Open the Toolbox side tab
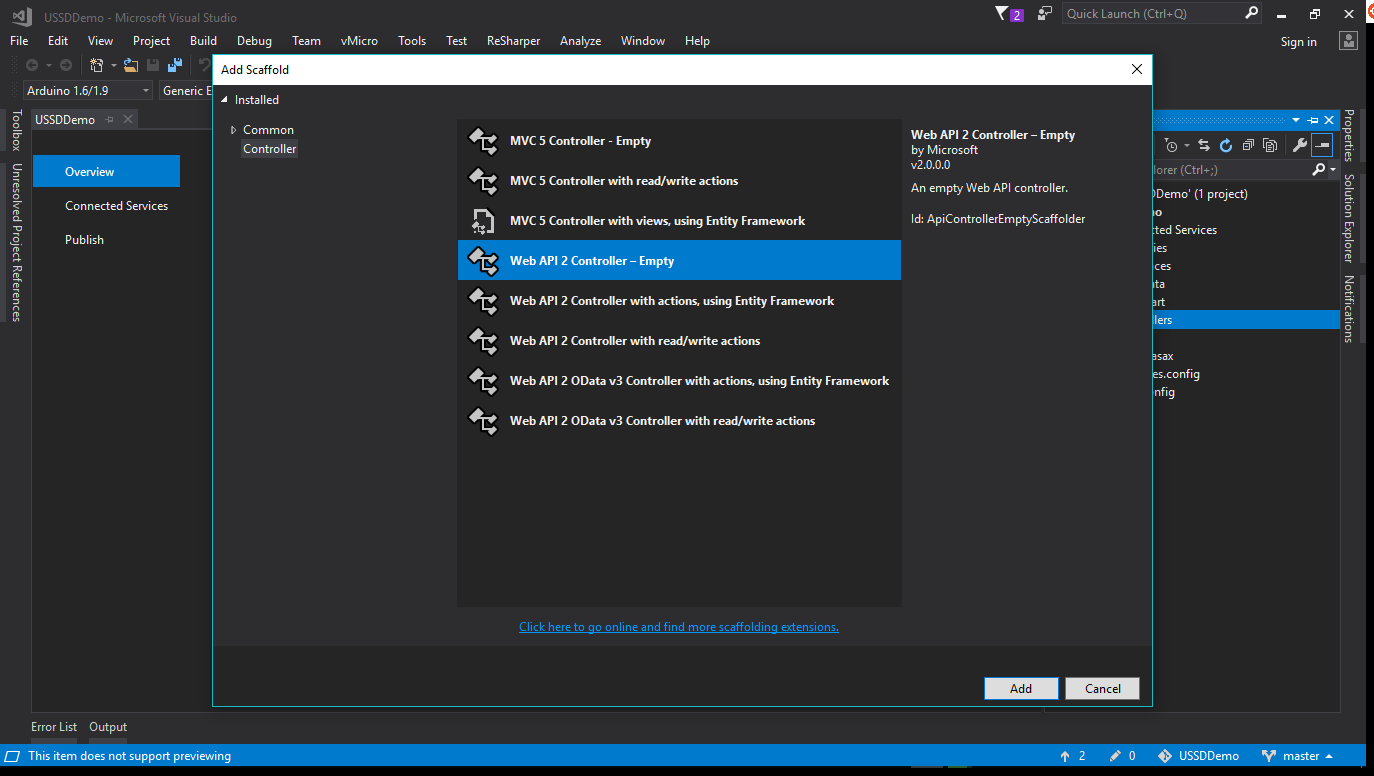This screenshot has width=1374, height=776. 16,130
